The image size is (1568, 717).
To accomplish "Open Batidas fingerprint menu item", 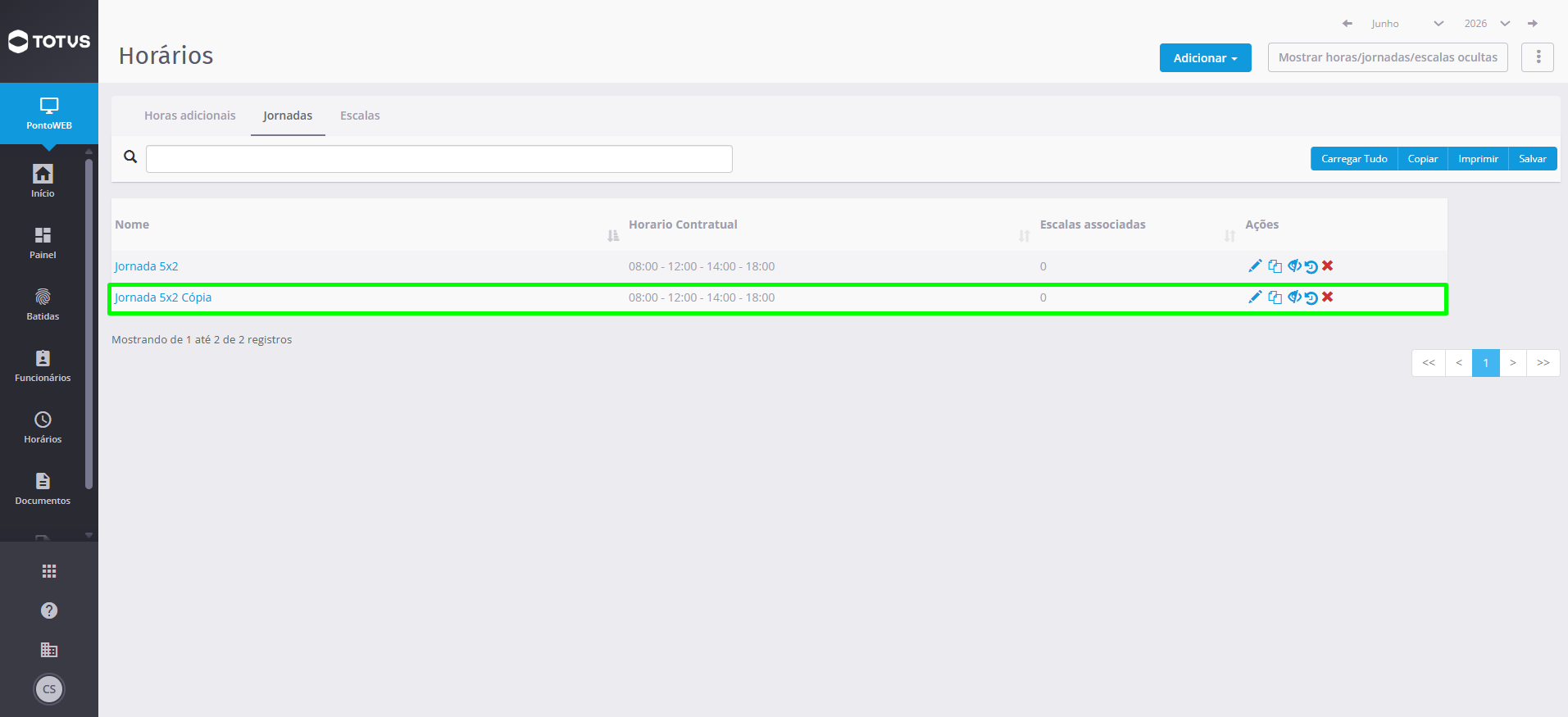I will tap(43, 305).
